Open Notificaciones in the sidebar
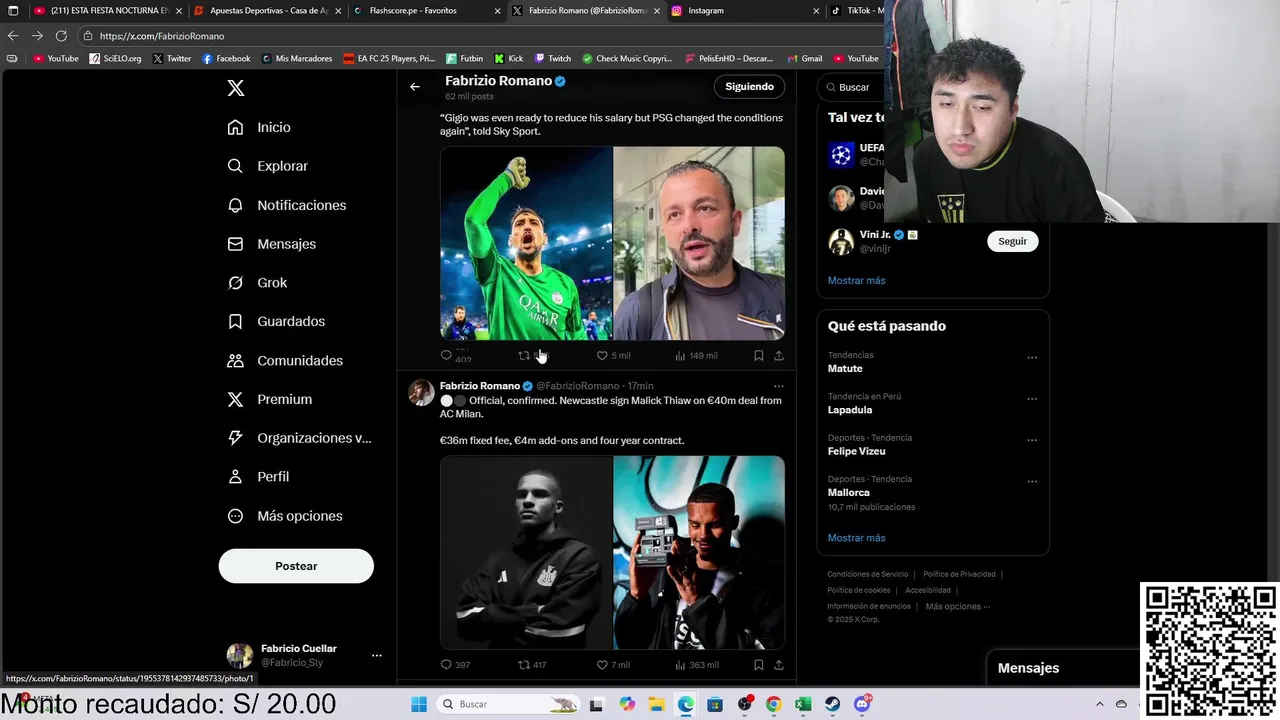This screenshot has width=1280, height=720. pyautogui.click(x=287, y=205)
